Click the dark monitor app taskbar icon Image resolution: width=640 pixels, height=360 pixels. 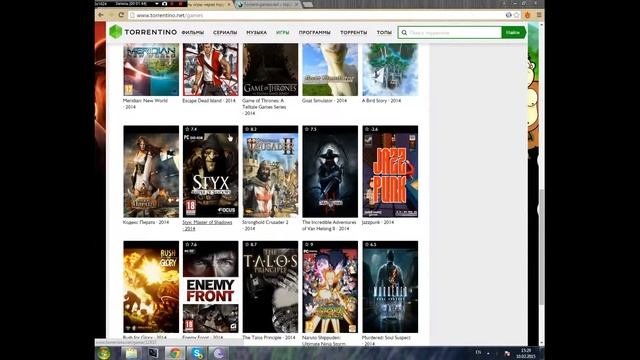[x=153, y=353]
